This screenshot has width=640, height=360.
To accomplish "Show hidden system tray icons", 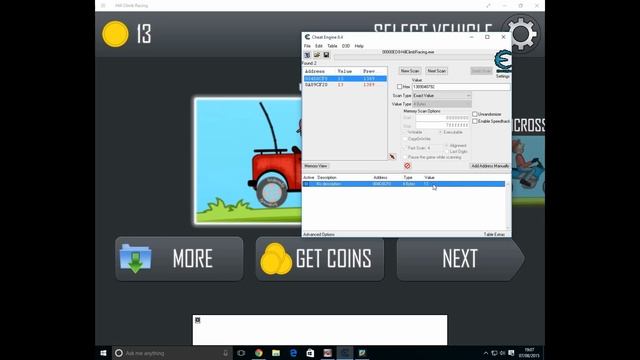I will (486, 353).
